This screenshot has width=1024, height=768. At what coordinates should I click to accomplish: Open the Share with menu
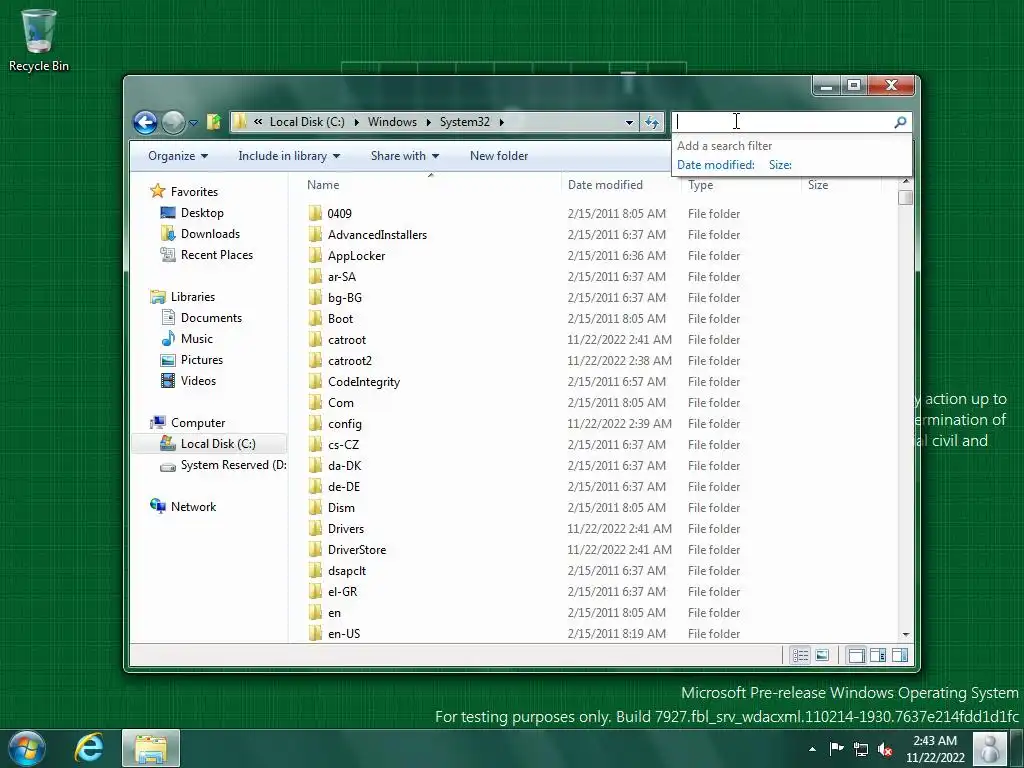405,156
